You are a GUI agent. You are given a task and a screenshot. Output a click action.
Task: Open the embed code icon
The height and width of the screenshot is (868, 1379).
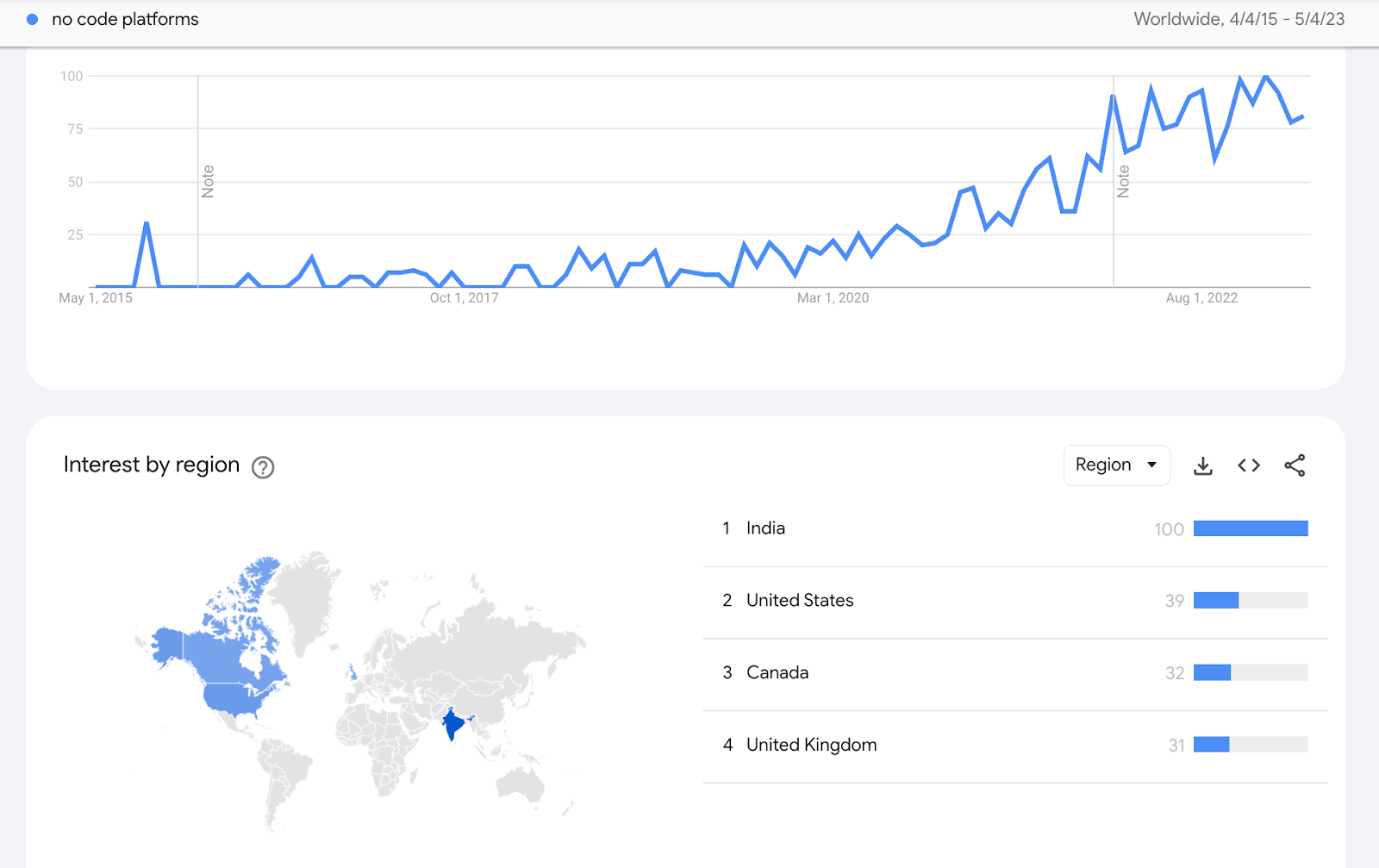point(1249,465)
